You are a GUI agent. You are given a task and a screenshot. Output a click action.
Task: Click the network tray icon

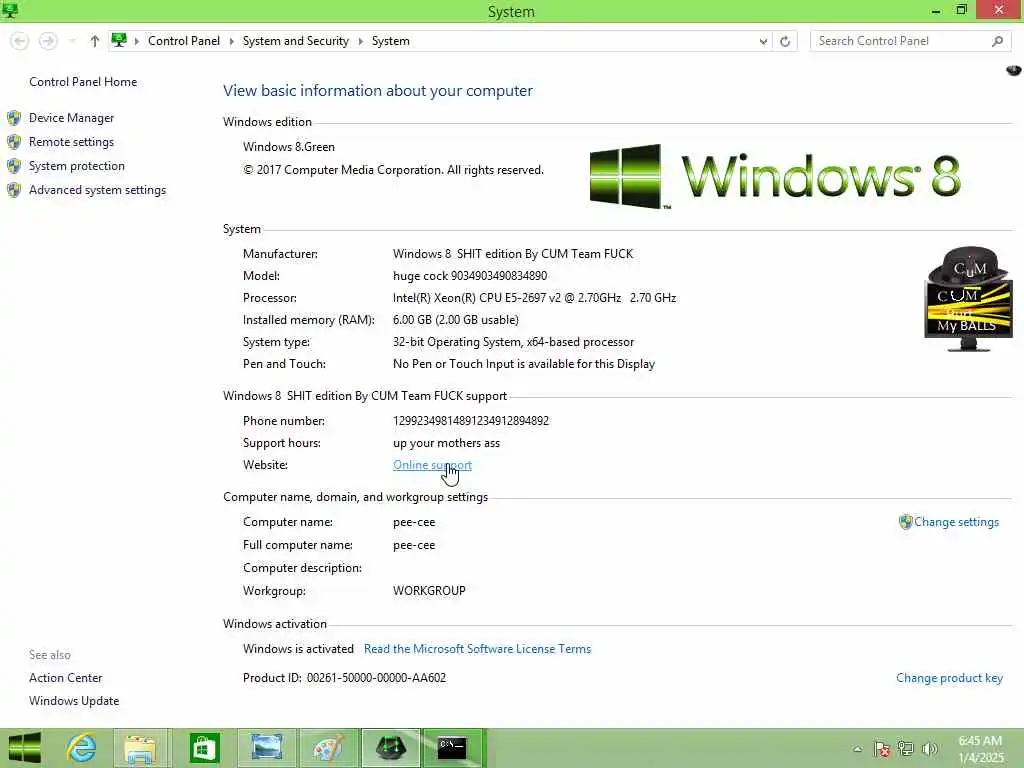pyautogui.click(x=906, y=748)
